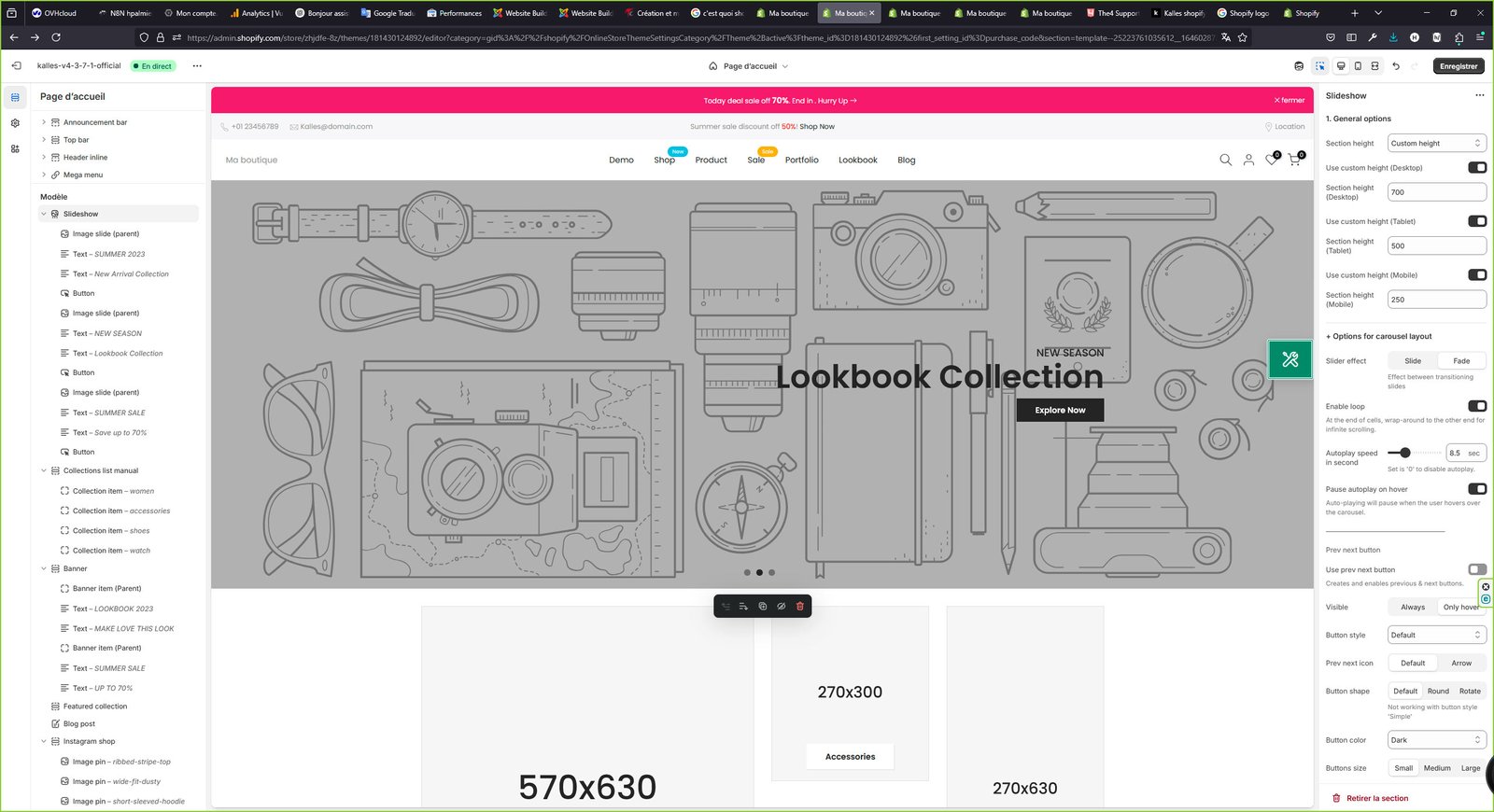This screenshot has width=1494, height=812.
Task: Disable the Enable loop switch
Action: tap(1476, 407)
